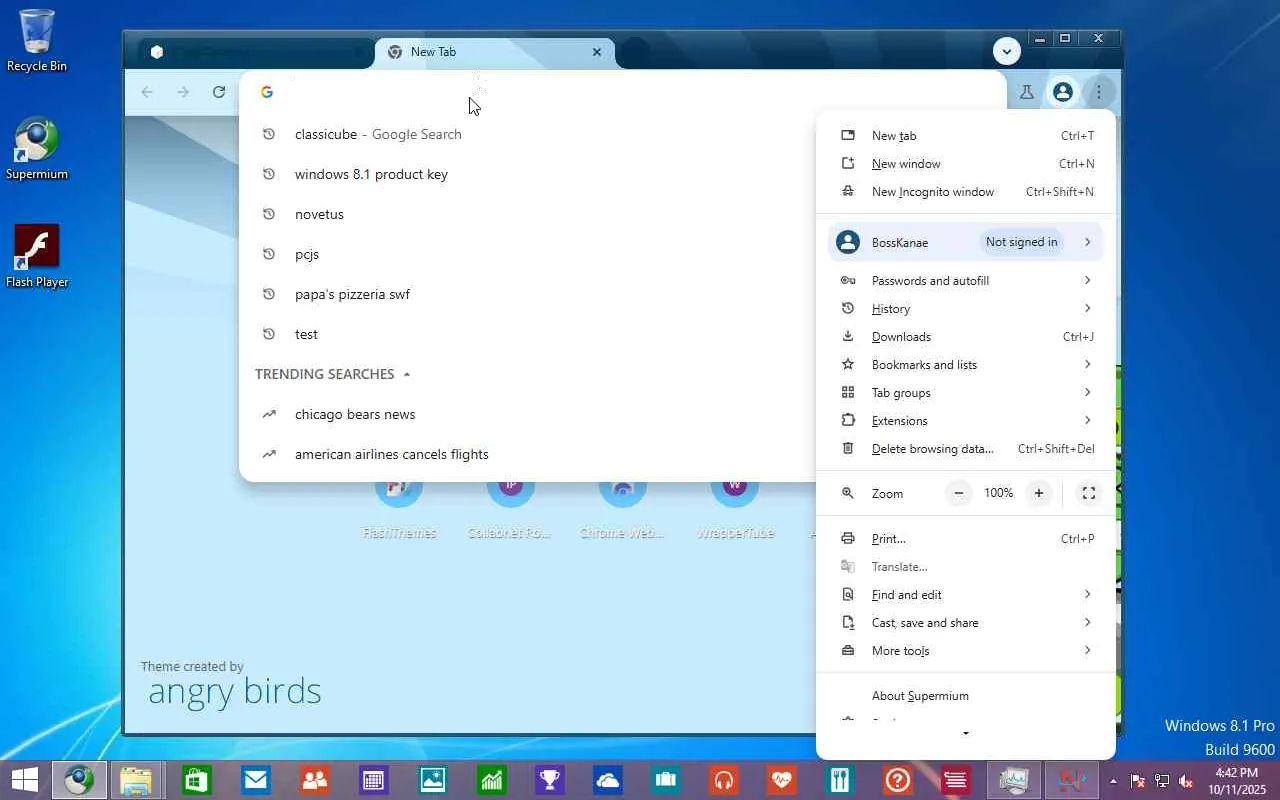Expand the More tools submenu
This screenshot has height=800, width=1280.
(x=966, y=651)
